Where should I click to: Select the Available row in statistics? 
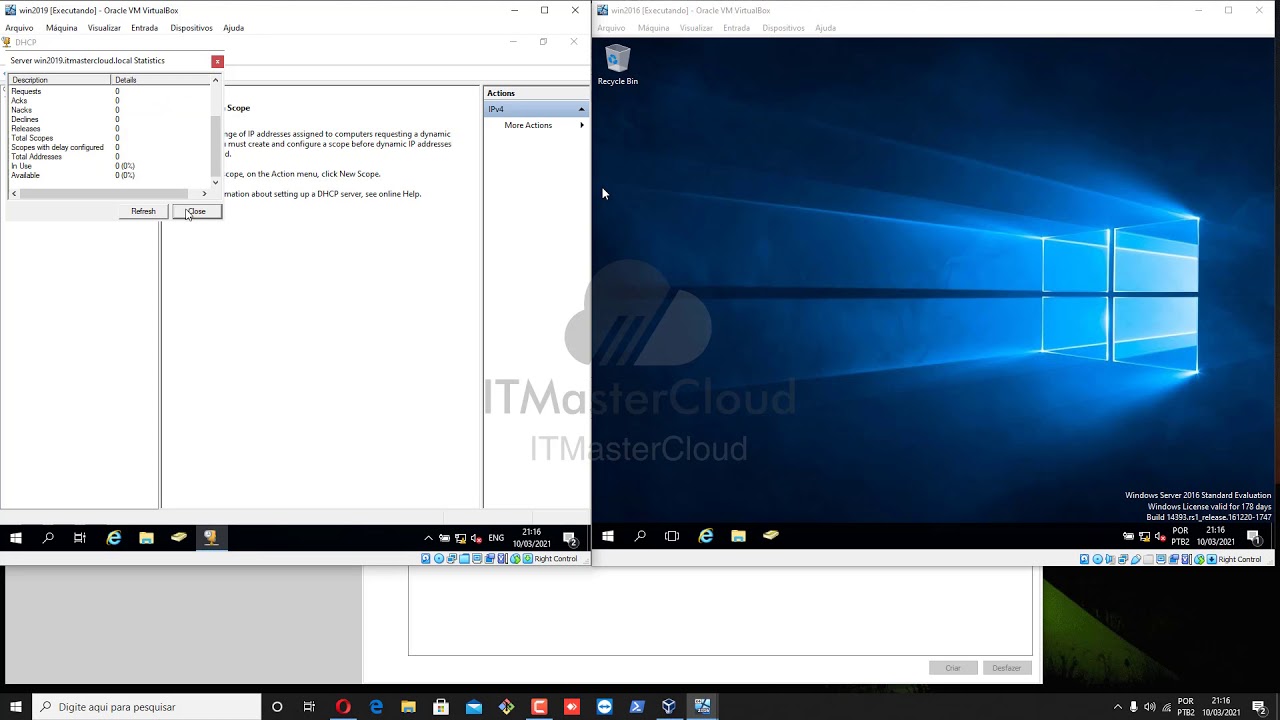[x=110, y=175]
